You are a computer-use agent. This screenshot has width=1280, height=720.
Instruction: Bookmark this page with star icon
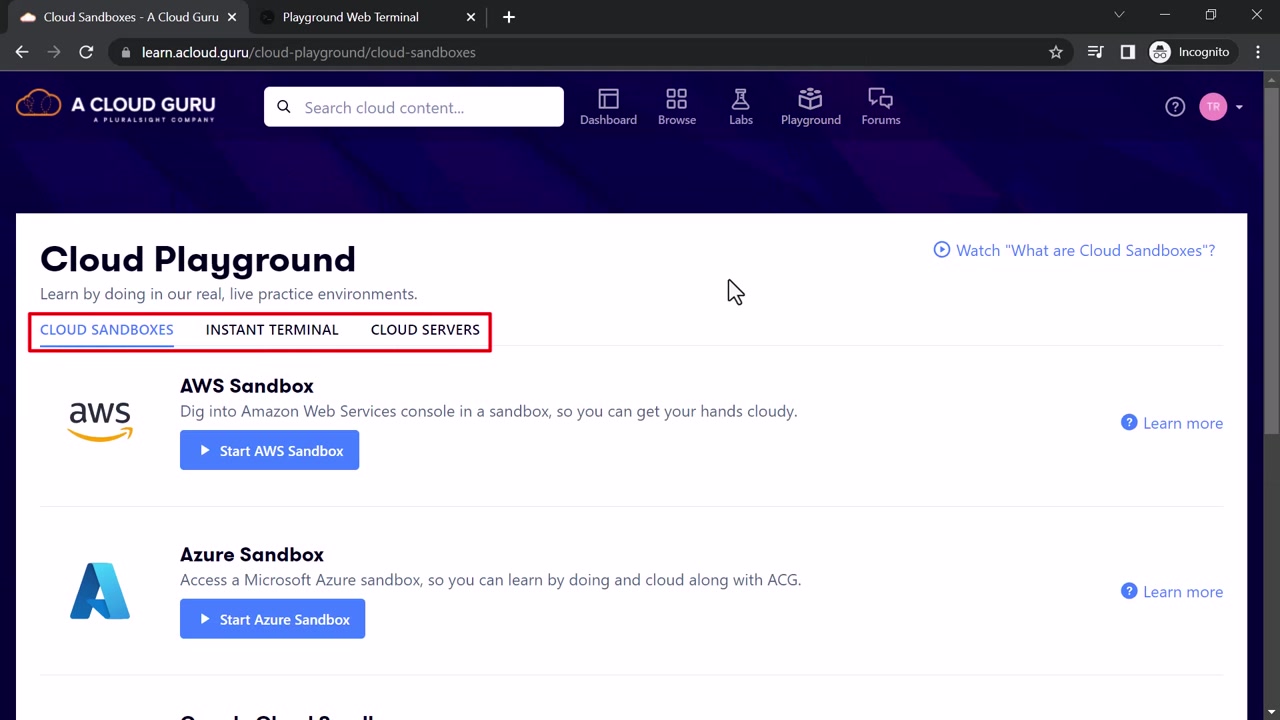point(1056,52)
